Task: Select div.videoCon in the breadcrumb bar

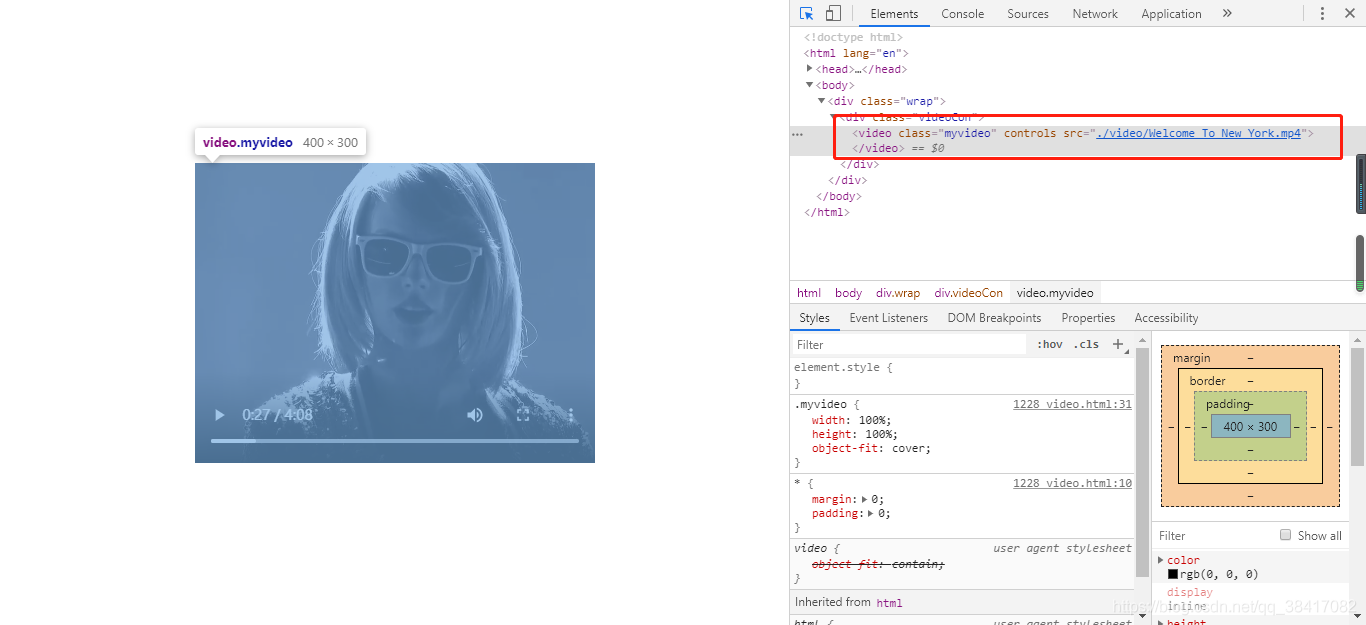Action: pos(967,292)
